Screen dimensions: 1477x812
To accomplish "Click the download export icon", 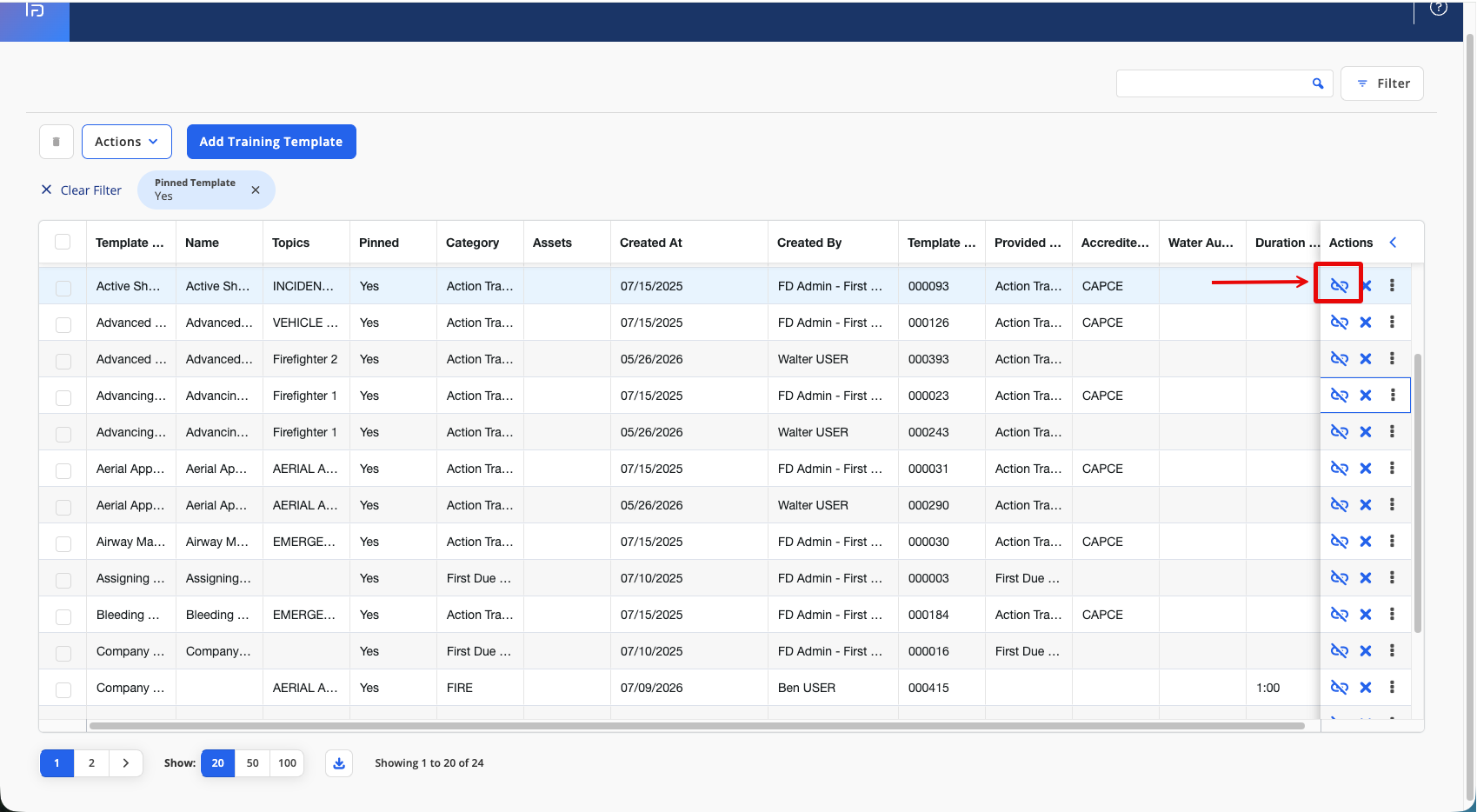I will tap(339, 763).
